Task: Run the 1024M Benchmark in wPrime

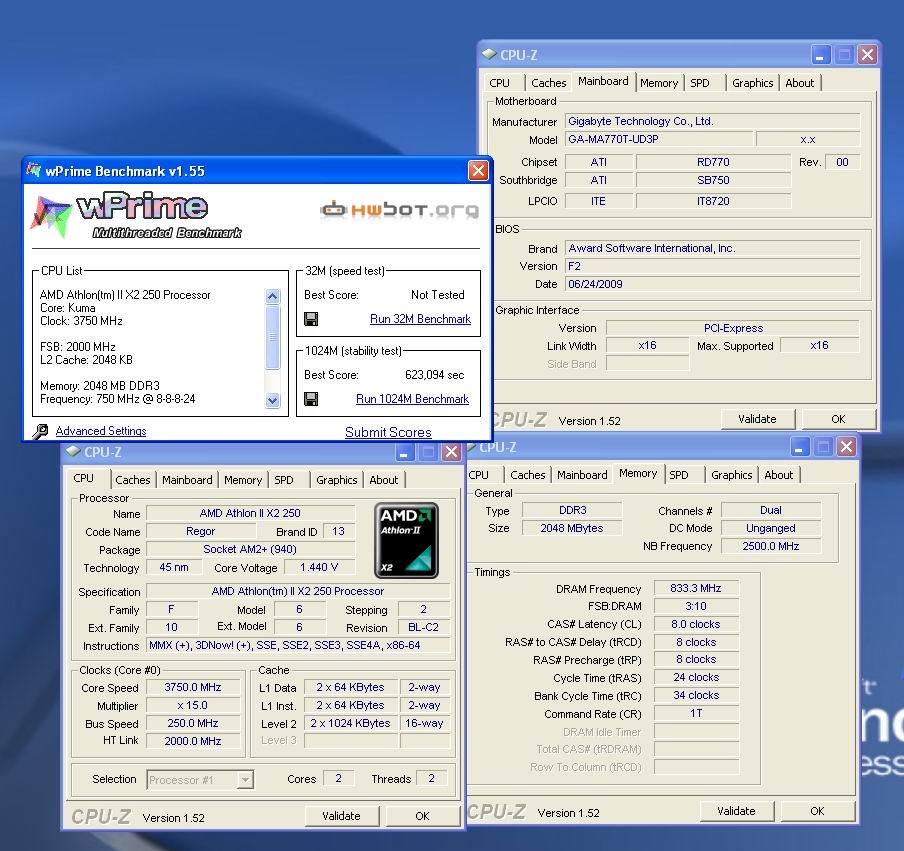Action: pyautogui.click(x=412, y=399)
